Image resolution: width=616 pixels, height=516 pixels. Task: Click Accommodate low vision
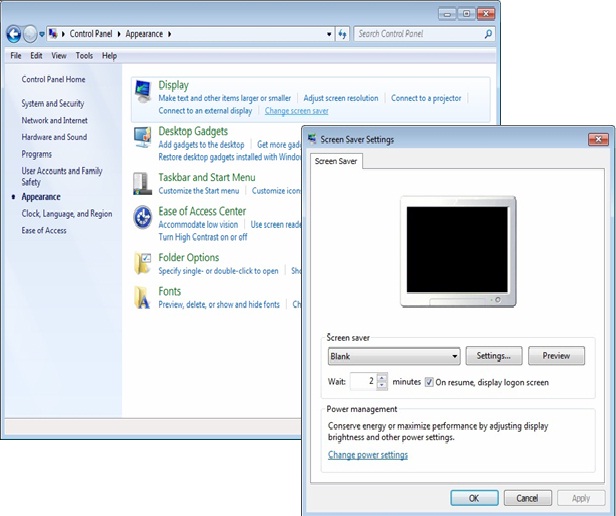click(198, 225)
